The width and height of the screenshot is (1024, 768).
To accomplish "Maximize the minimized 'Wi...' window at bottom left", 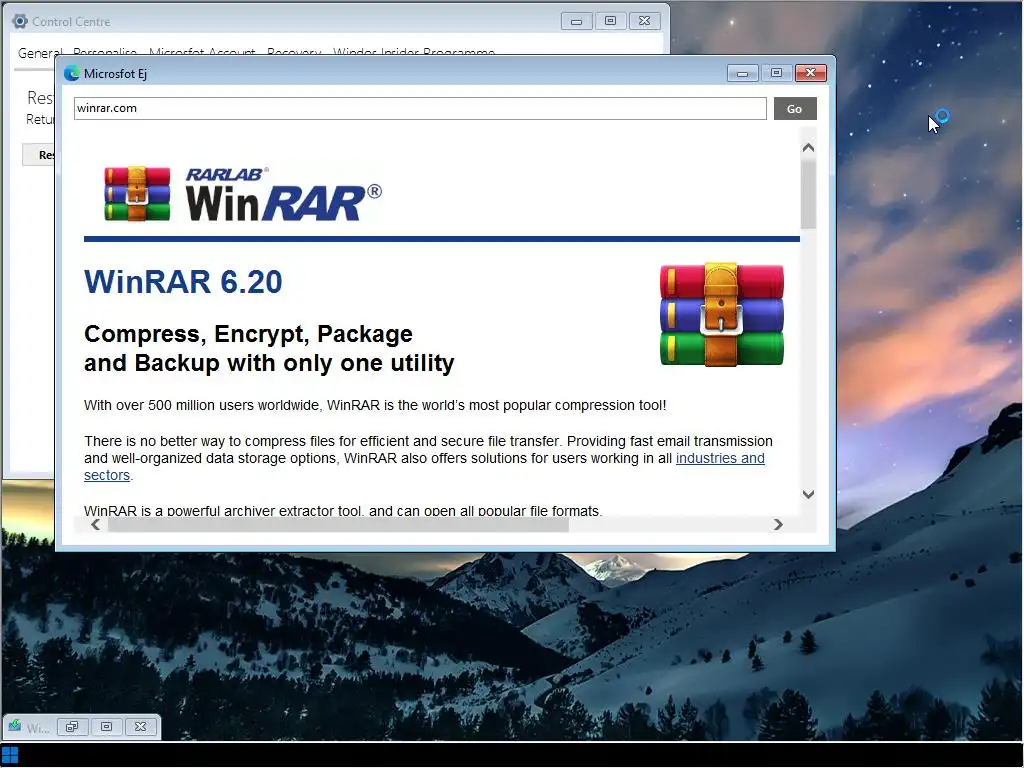I will [106, 727].
